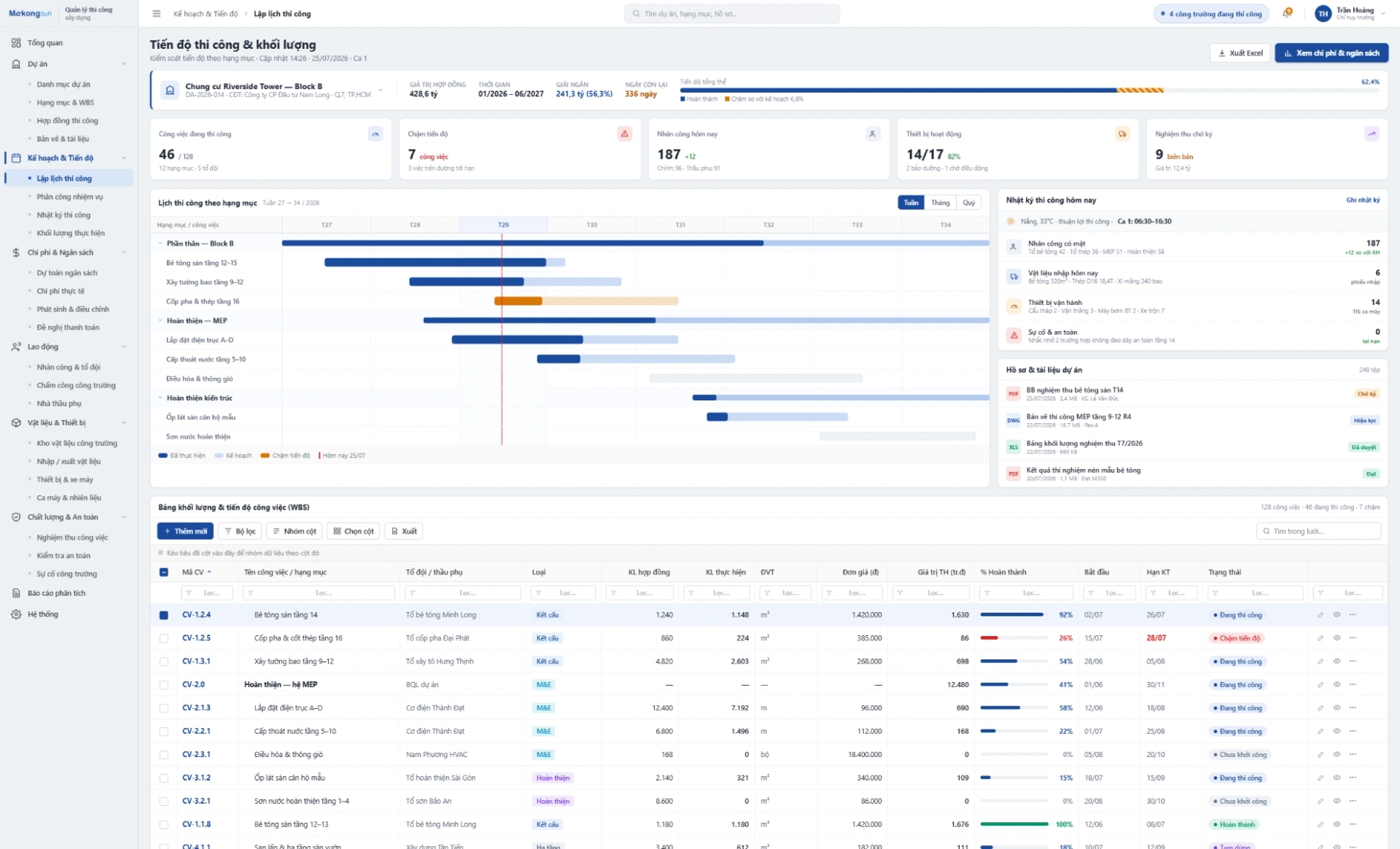Switch Gantt view to Tháng
1400x849 pixels.
(941, 203)
